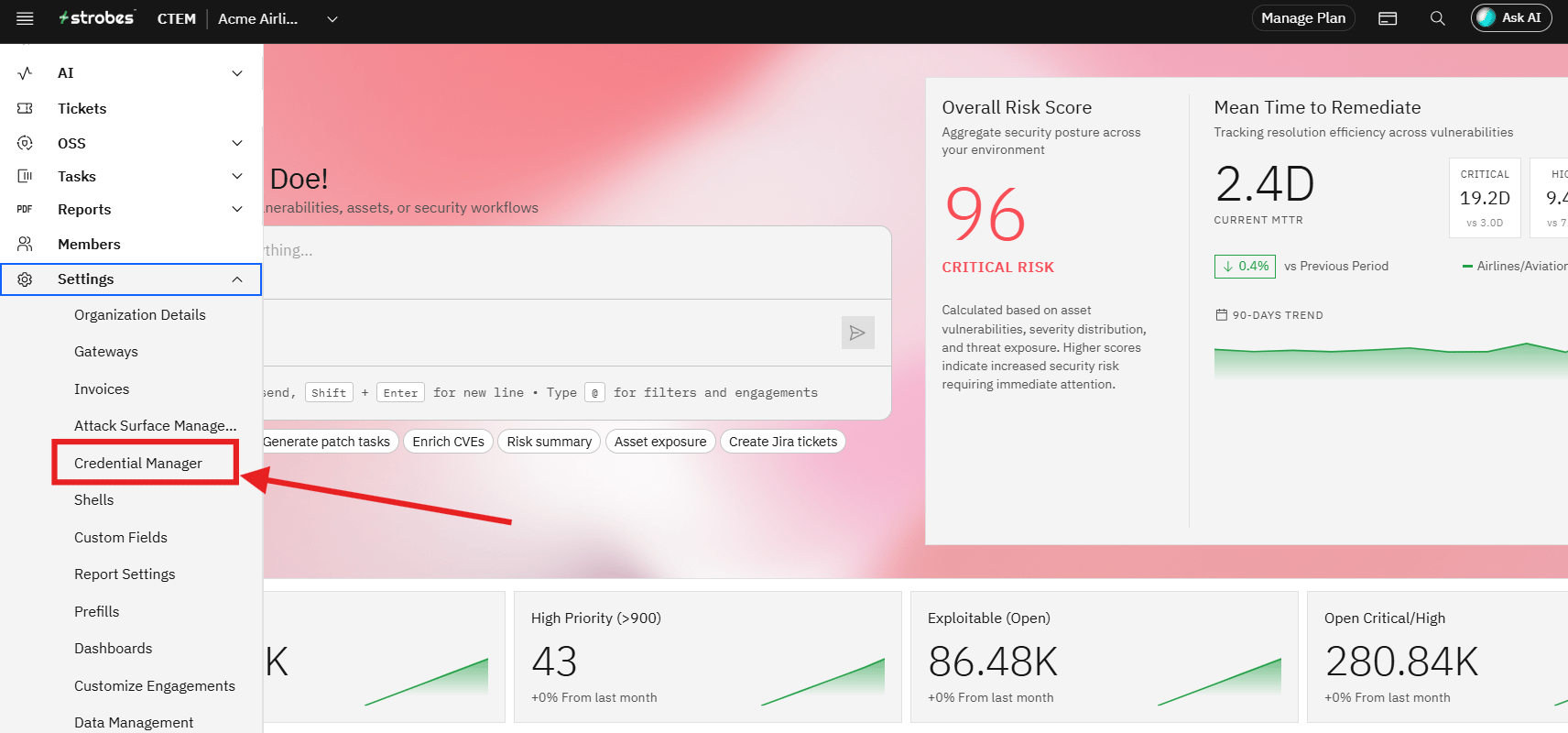Screen dimensions: 1568x733
Task: Click the send arrow icon in prompt box
Action: click(x=857, y=333)
